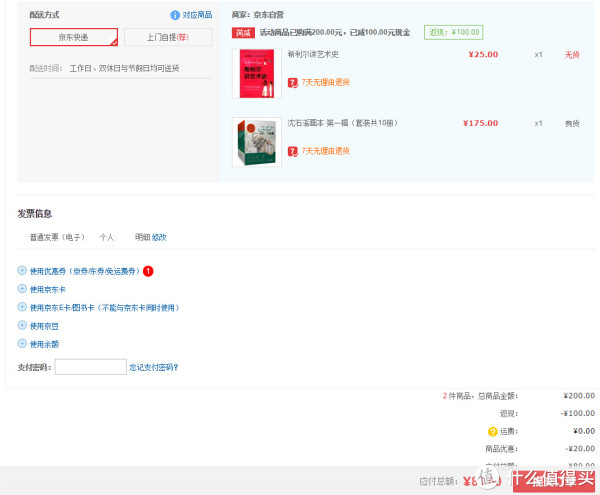Screen dimensions: 600x495
Task: Click the red coupon count badge
Action: pyautogui.click(x=148, y=271)
